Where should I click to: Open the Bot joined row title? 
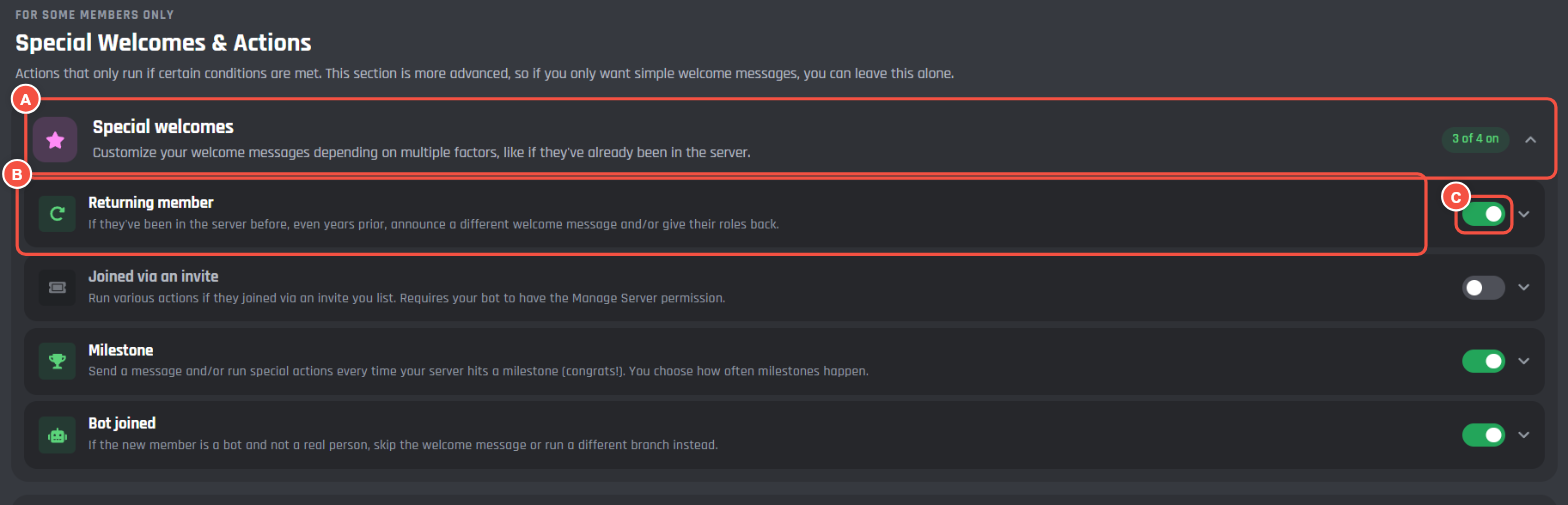pos(121,424)
